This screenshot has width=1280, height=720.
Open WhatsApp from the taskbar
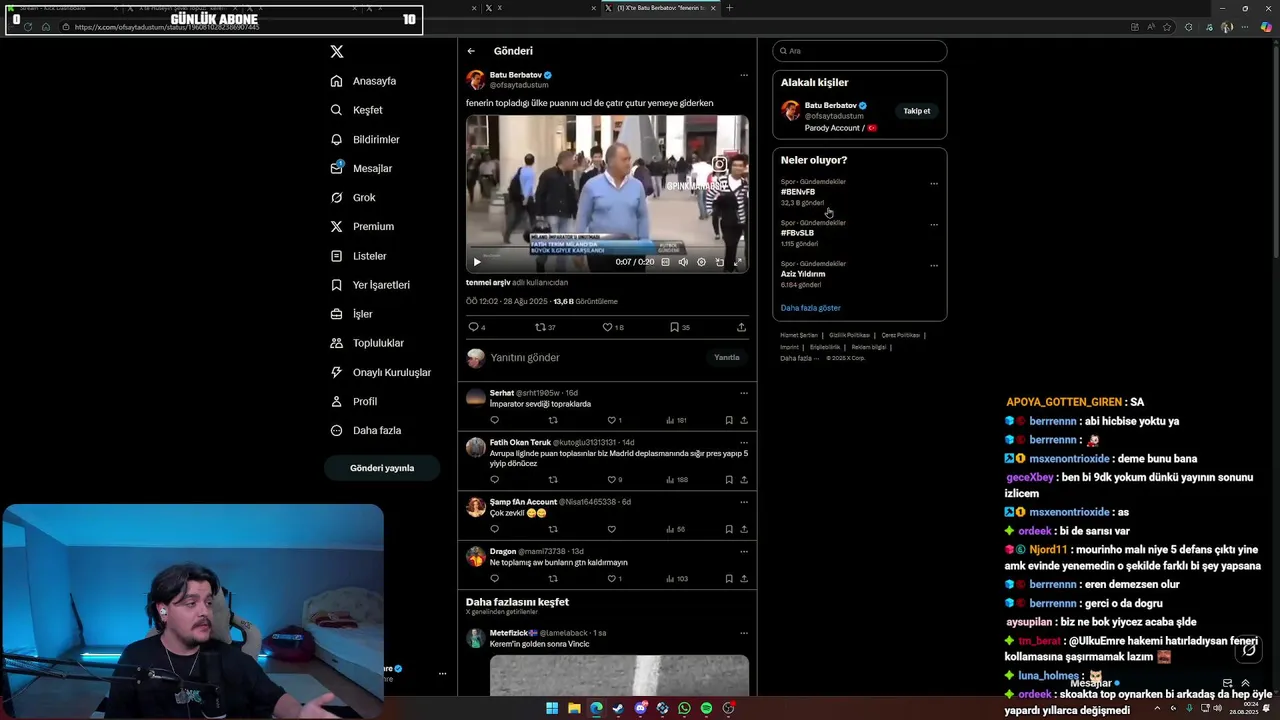coord(684,708)
